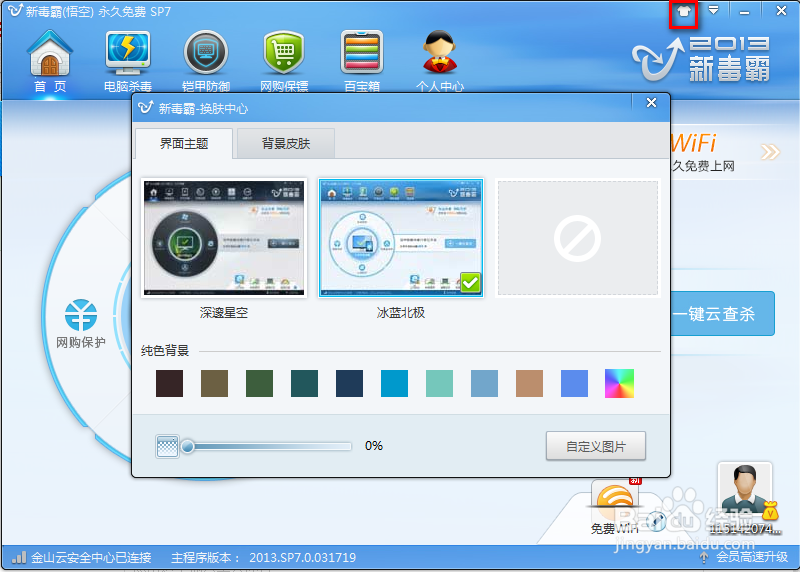Screen dimensions: 800x572
Task: Click the WiFi banner double-arrow chevron
Action: tap(770, 152)
